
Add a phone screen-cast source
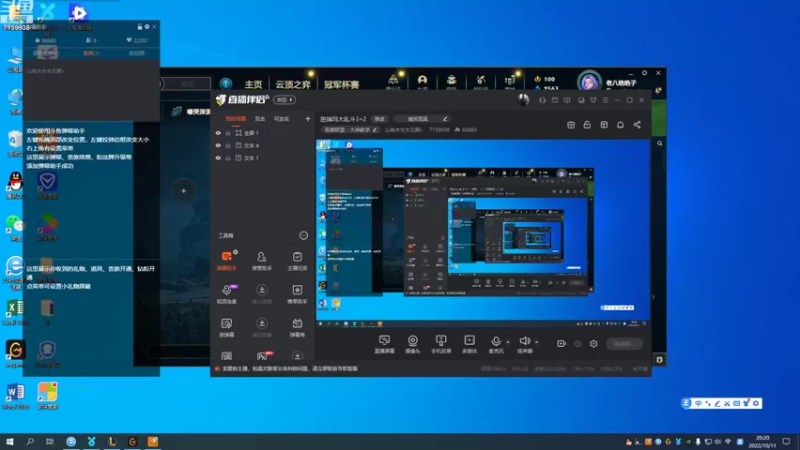(441, 344)
